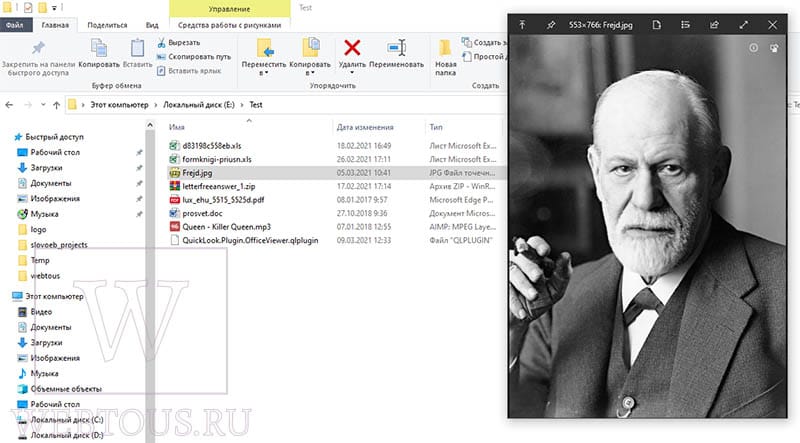Switch to the Вид ribbon tab
The height and width of the screenshot is (443, 800).
[152, 25]
